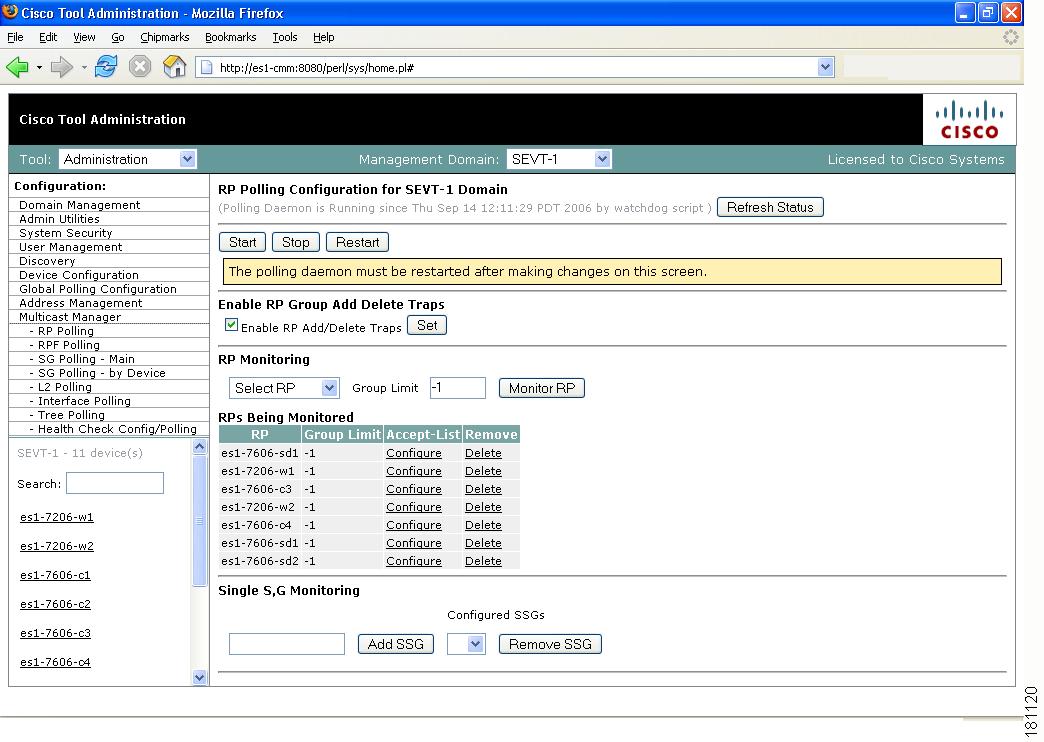Click Configure link for es1-7606-c3
Viewport: 1044px width, 742px height.
click(x=413, y=489)
